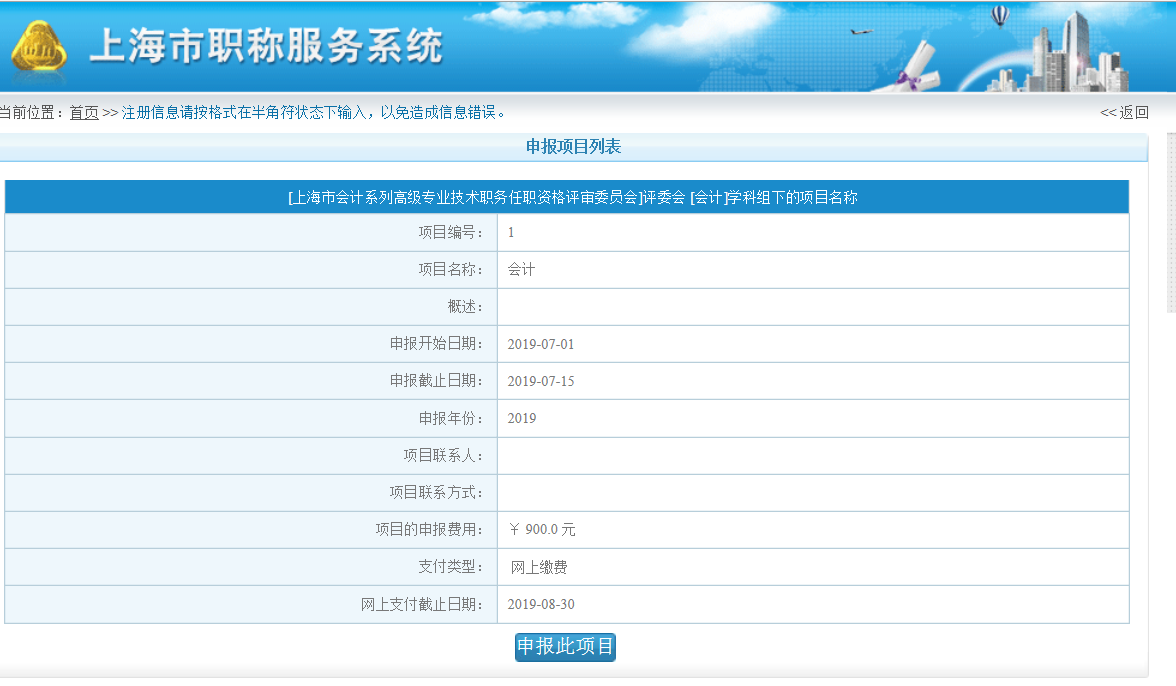Click the airplane graphic in the banner
The width and height of the screenshot is (1176, 686).
point(860,32)
